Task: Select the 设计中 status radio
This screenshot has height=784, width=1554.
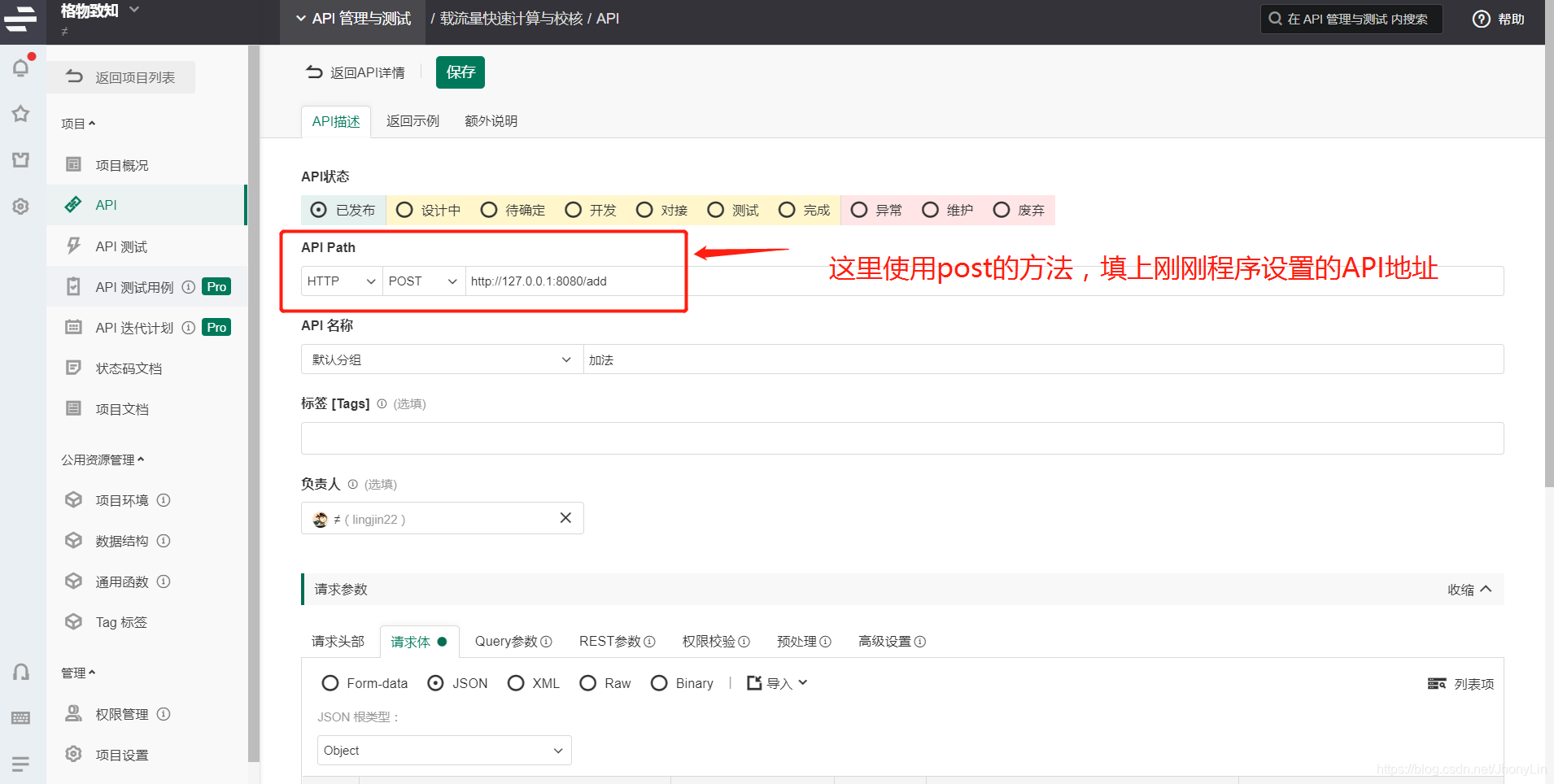Action: tap(404, 210)
